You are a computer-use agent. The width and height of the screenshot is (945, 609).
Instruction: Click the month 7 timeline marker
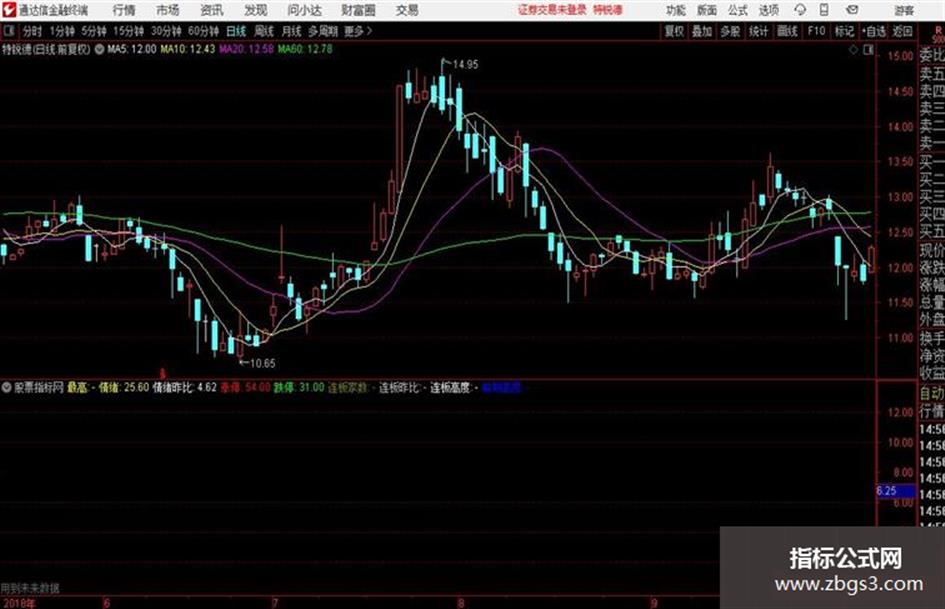point(275,603)
